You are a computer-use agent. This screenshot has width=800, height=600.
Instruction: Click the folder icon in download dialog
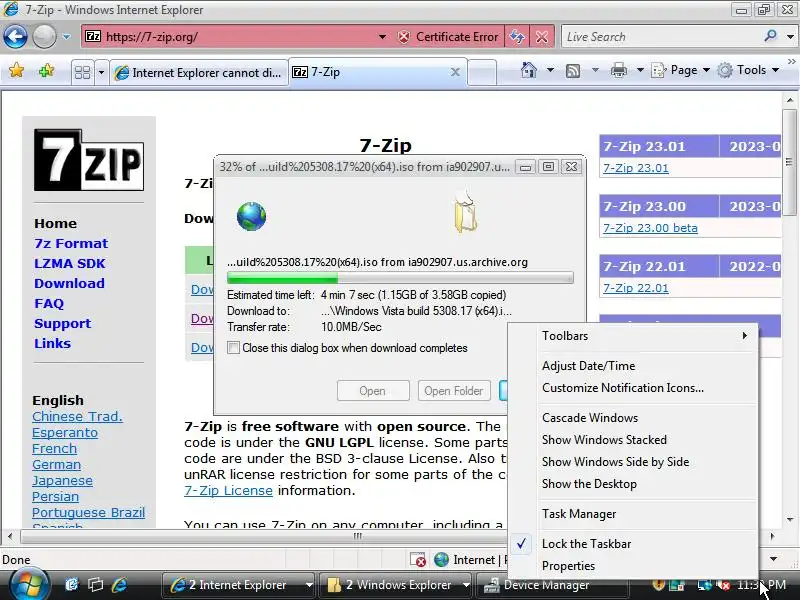[x=465, y=213]
